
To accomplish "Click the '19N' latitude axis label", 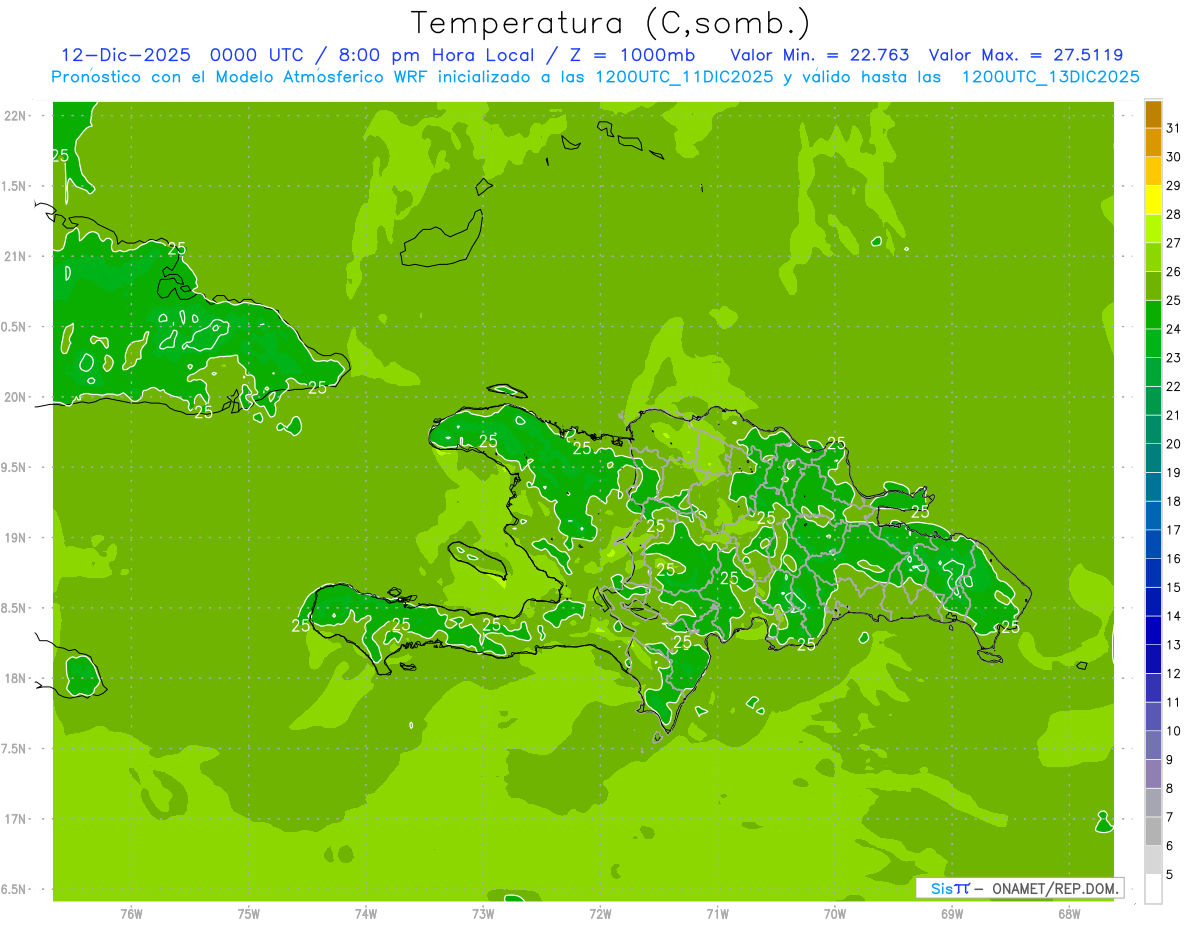I will (16, 538).
